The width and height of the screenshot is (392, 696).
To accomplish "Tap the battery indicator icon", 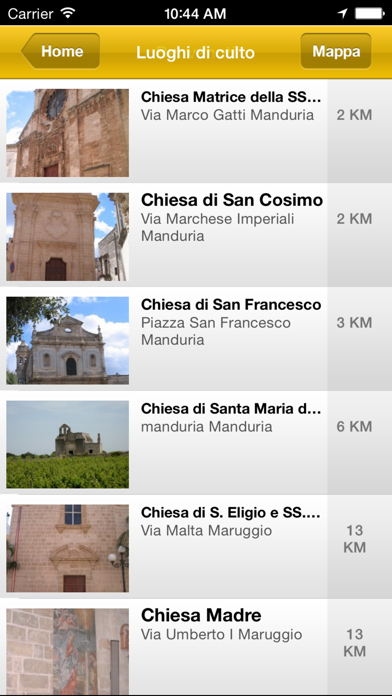I will pyautogui.click(x=370, y=13).
